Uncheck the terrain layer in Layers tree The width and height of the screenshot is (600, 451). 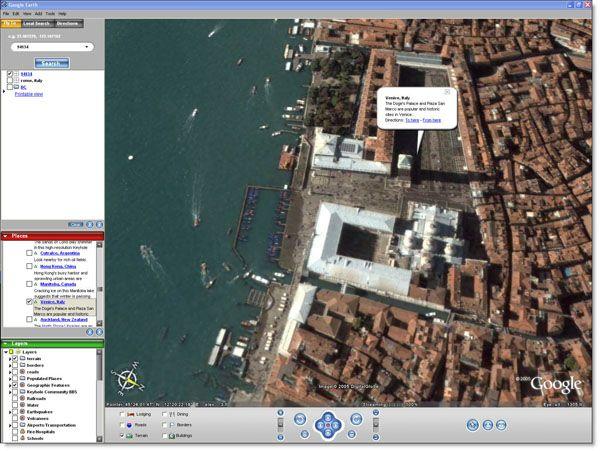[x=15, y=358]
